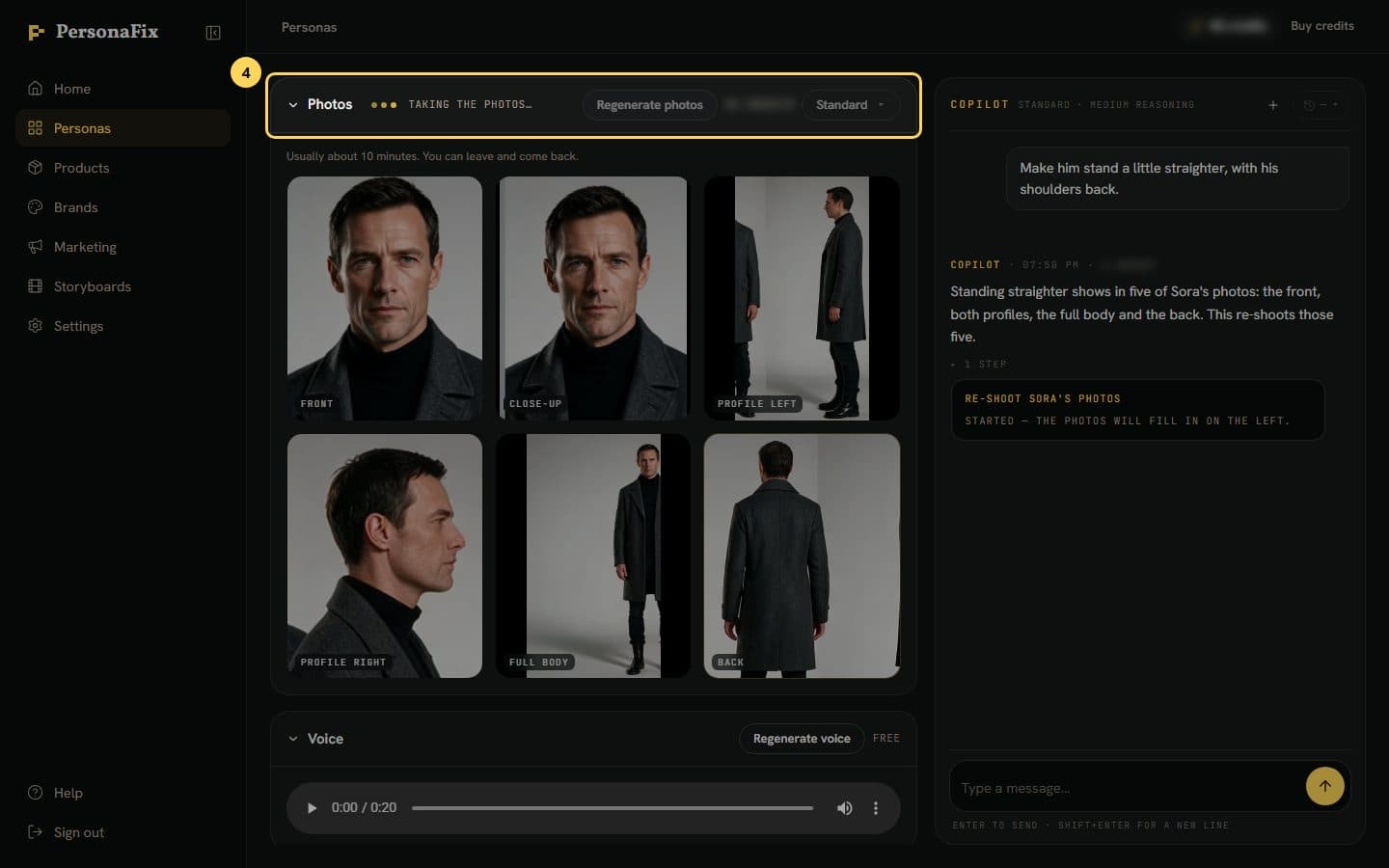Collapse the Voice section chevron
This screenshot has width=1389, height=868.
293,739
